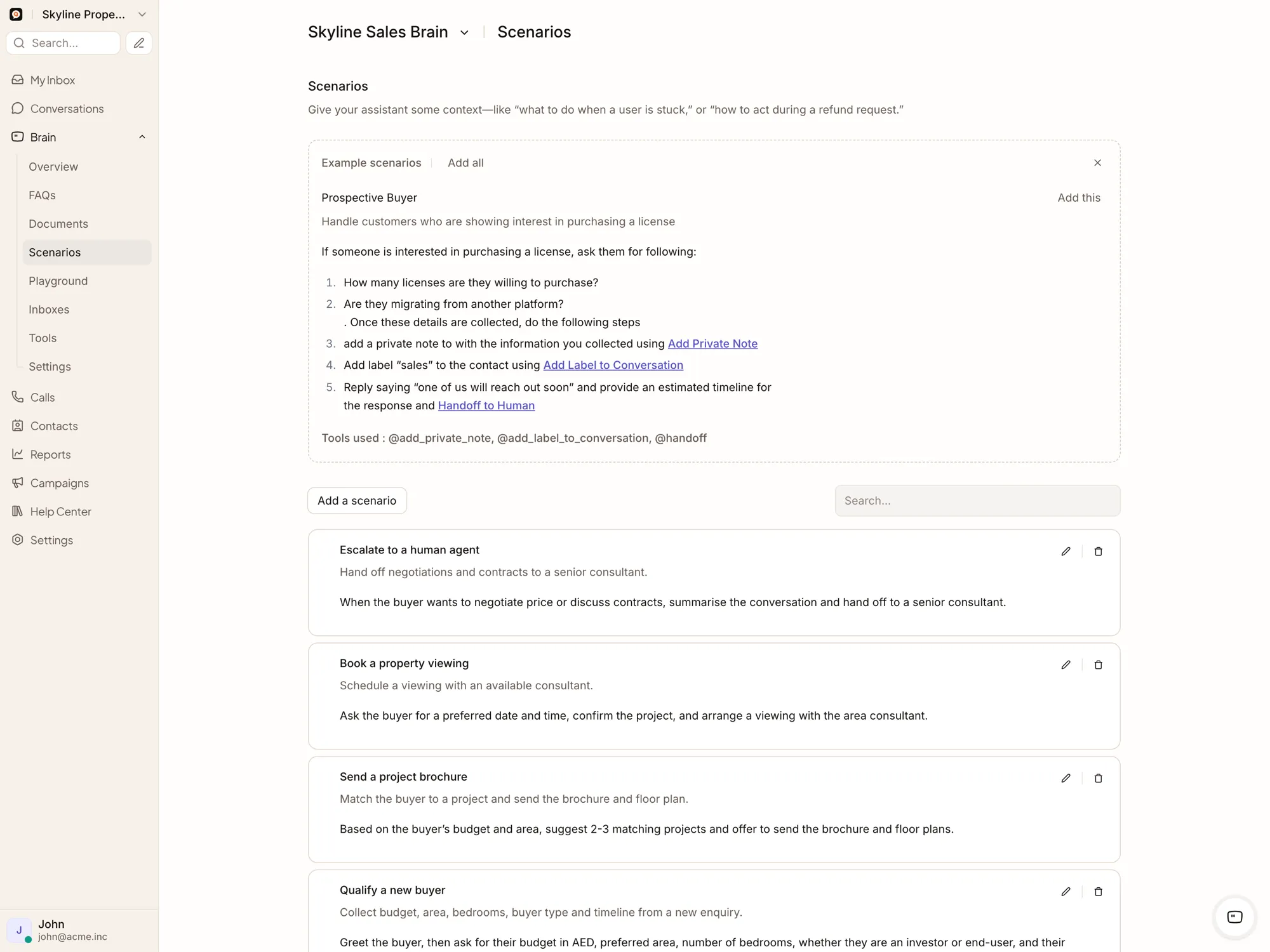
Task: Open Contacts from the sidebar
Action: click(x=54, y=426)
